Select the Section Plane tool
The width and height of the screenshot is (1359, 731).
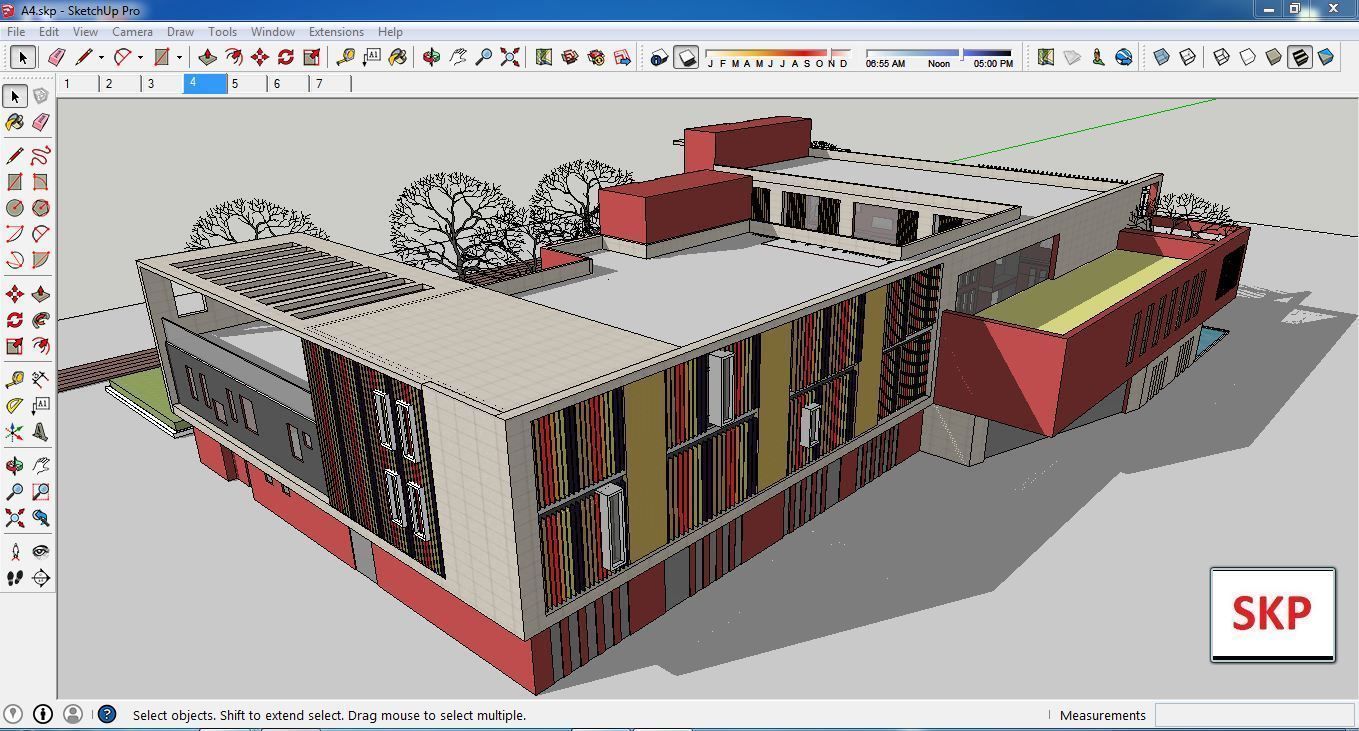coord(41,578)
